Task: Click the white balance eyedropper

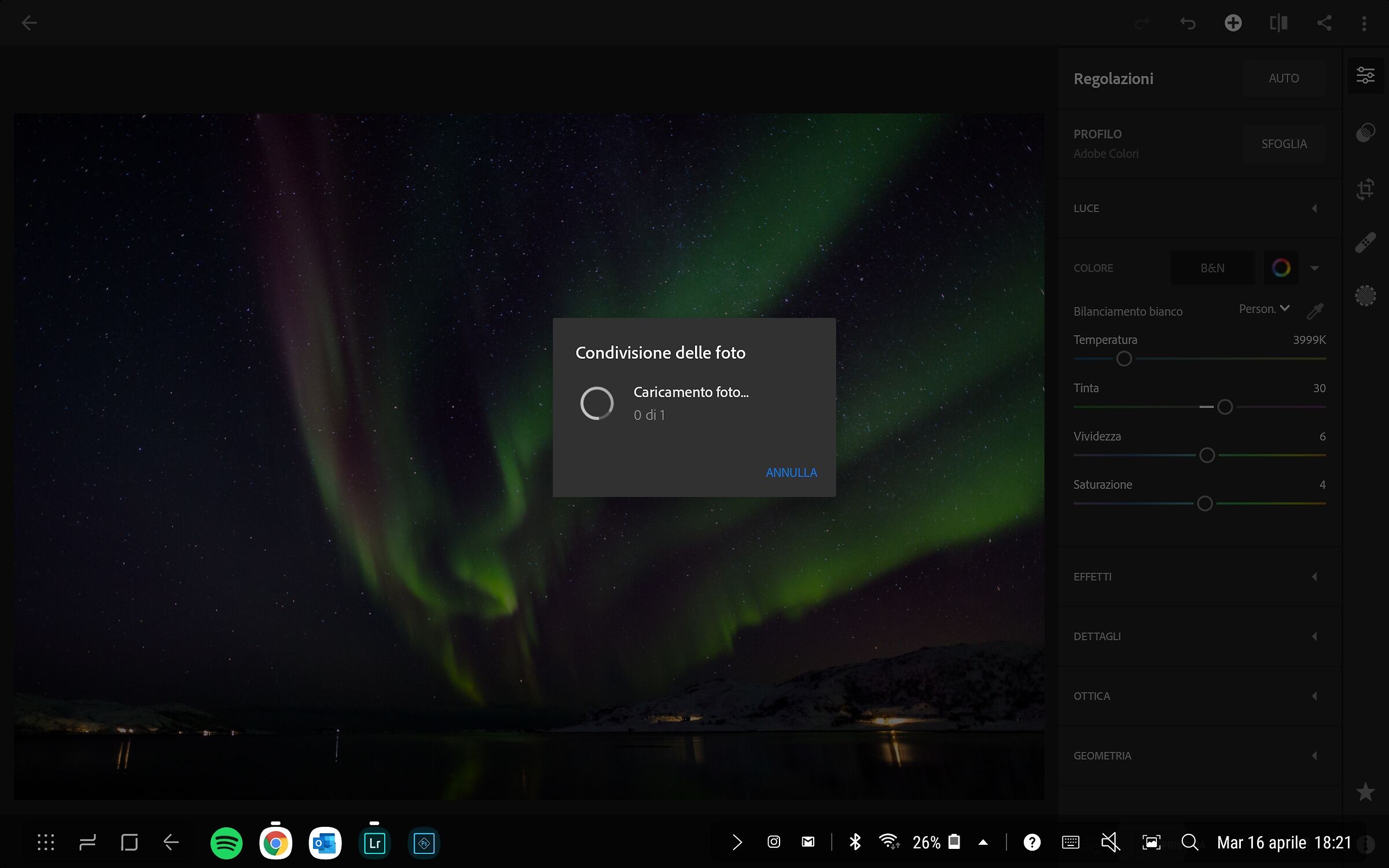Action: [x=1315, y=311]
